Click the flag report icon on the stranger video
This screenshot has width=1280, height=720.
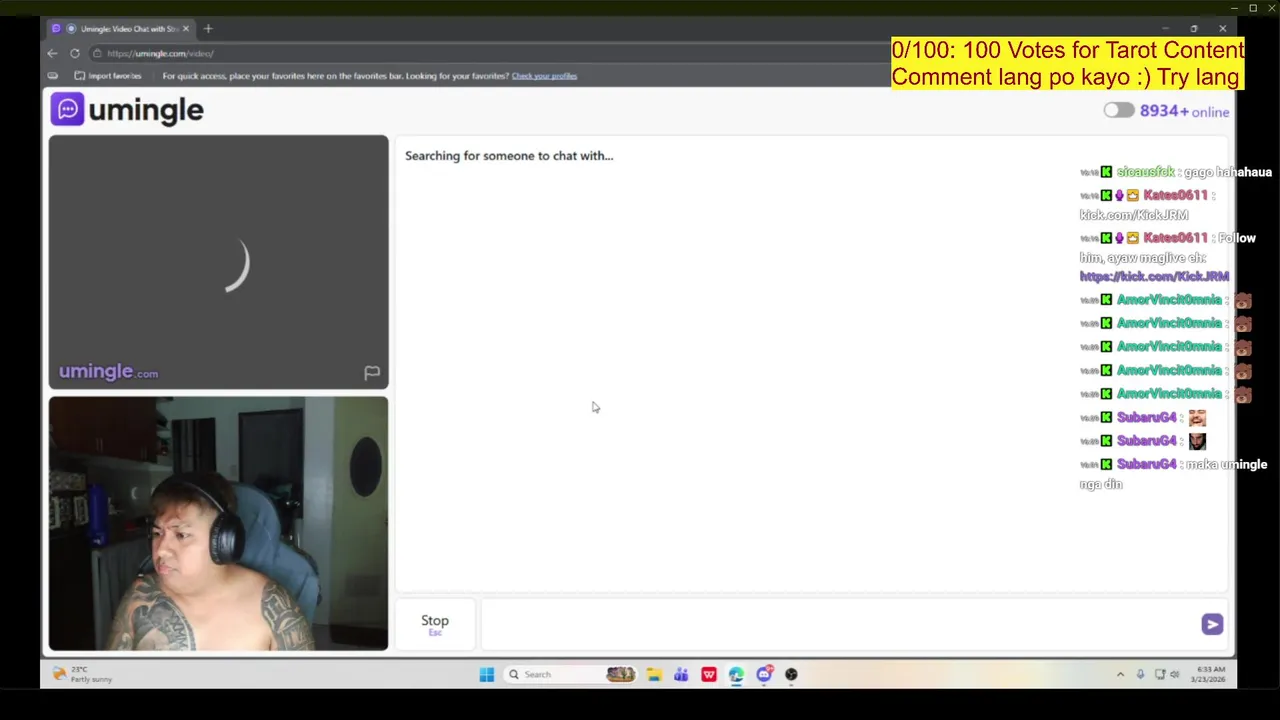tap(371, 373)
